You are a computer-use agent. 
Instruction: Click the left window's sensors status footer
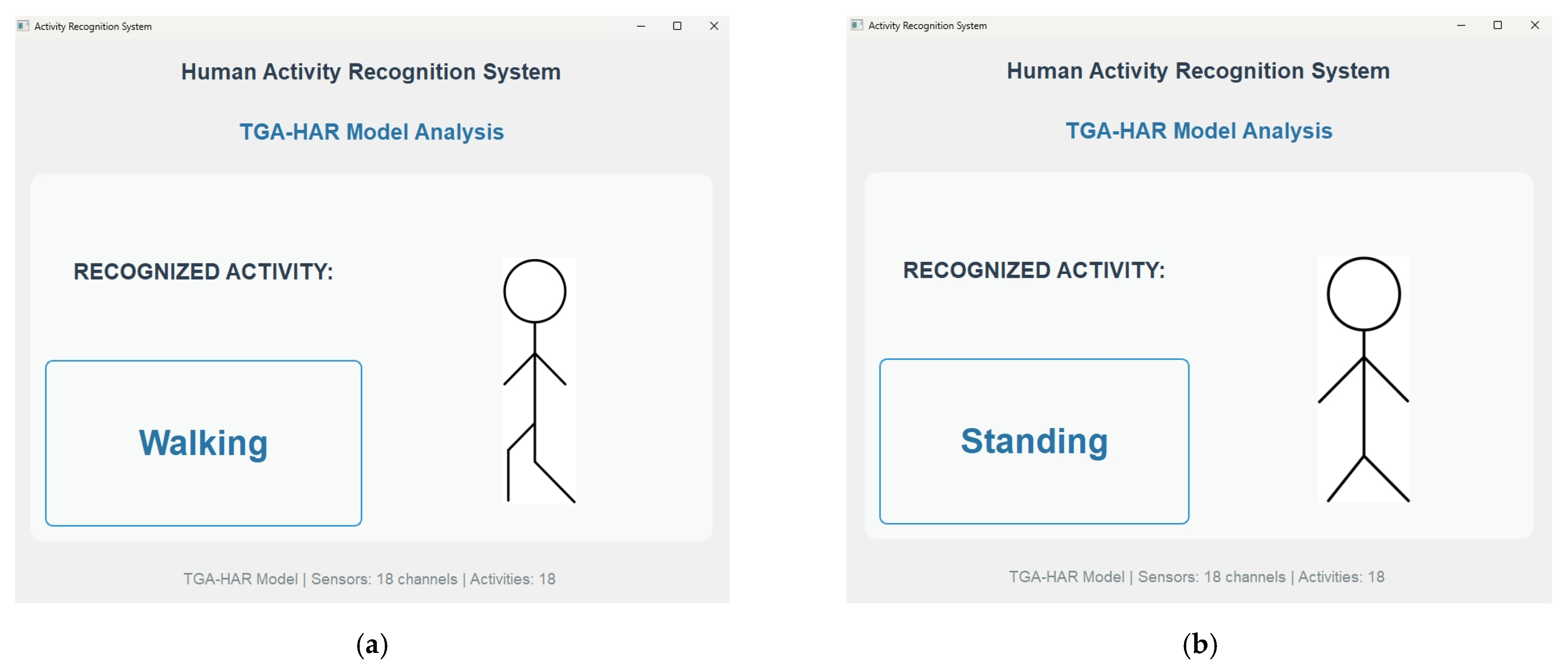pyautogui.click(x=370, y=579)
